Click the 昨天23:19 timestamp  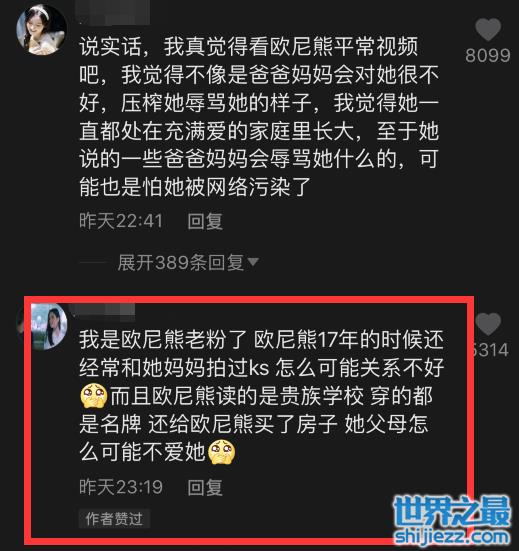pos(121,487)
